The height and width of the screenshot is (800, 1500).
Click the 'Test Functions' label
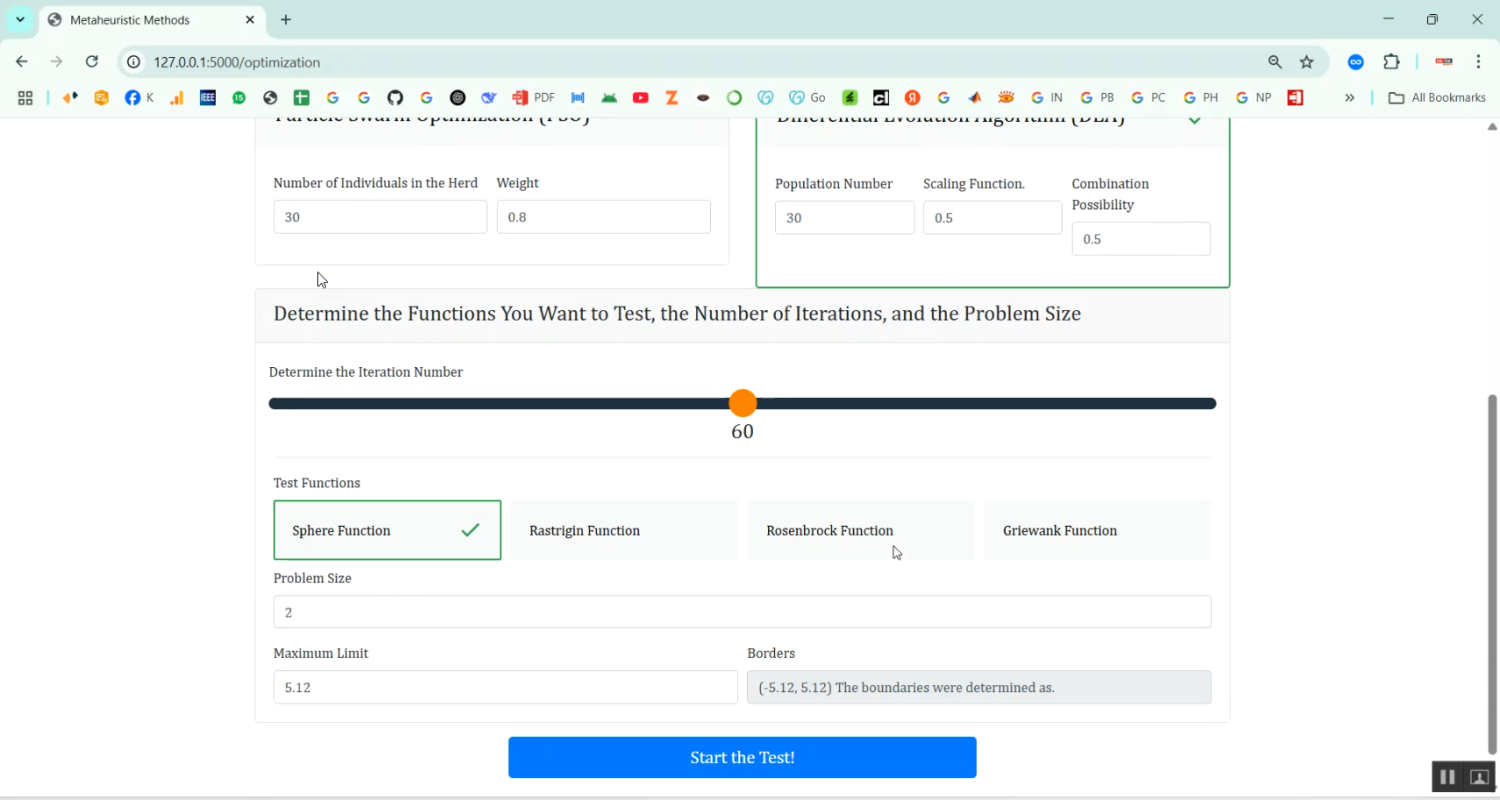(317, 483)
